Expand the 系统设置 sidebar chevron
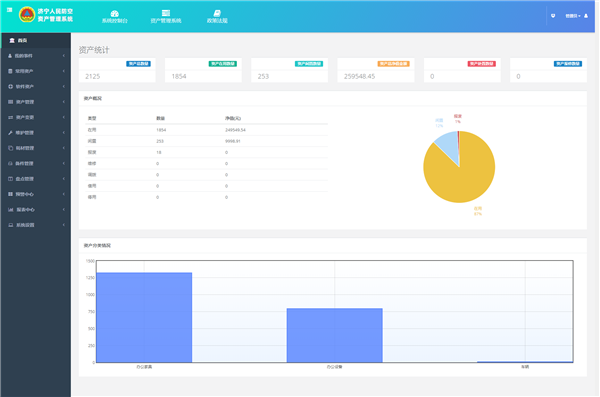This screenshot has height=397, width=600. point(64,225)
